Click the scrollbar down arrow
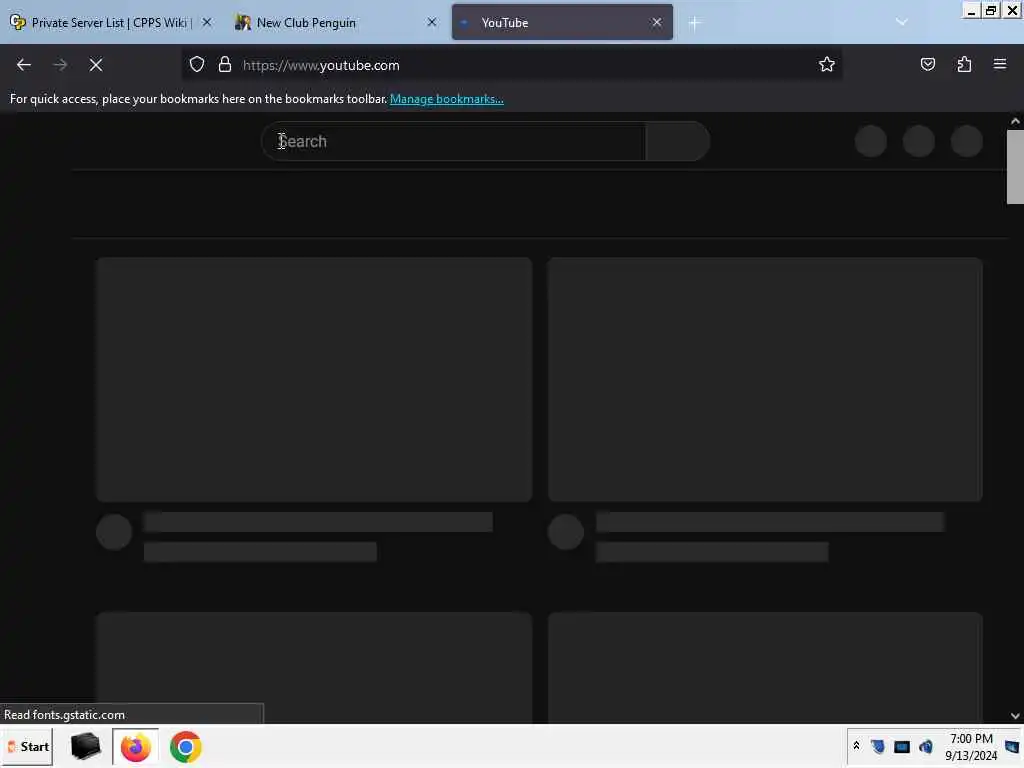This screenshot has width=1024, height=768. point(1015,716)
